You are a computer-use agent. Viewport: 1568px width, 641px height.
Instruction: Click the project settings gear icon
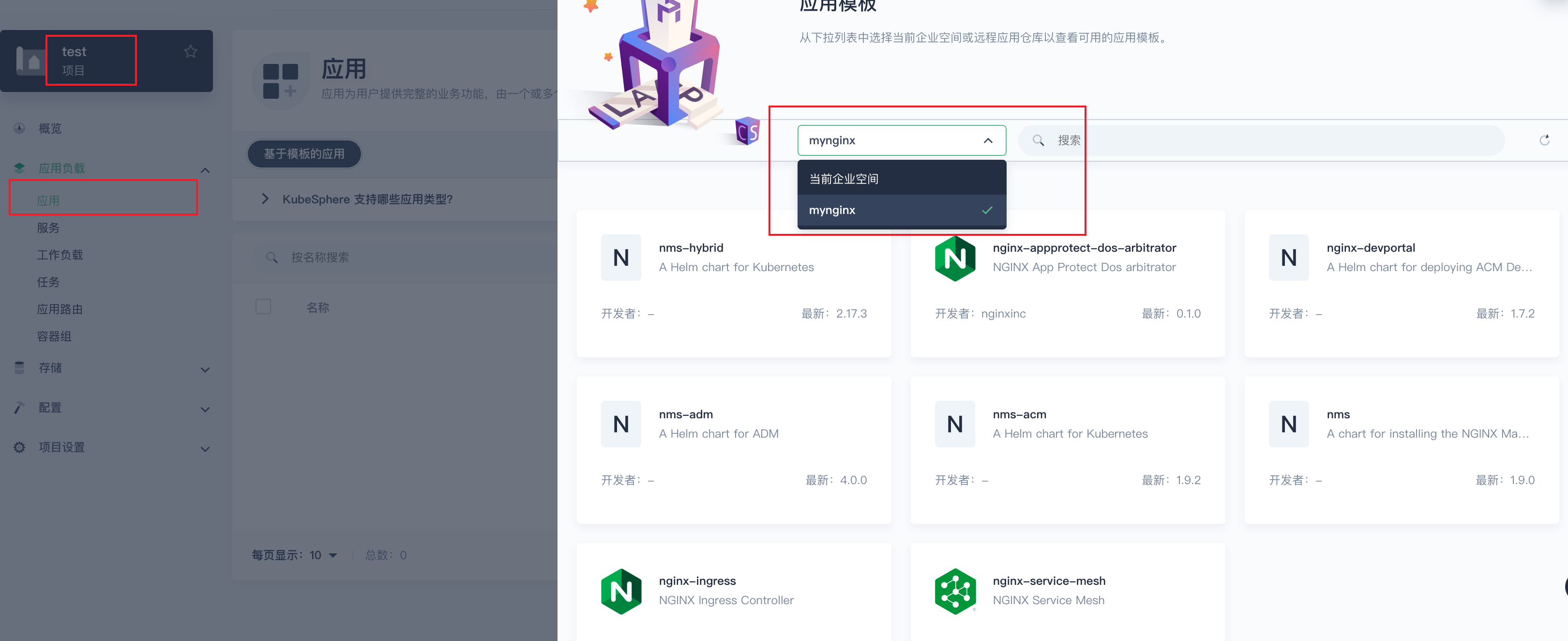pos(19,447)
